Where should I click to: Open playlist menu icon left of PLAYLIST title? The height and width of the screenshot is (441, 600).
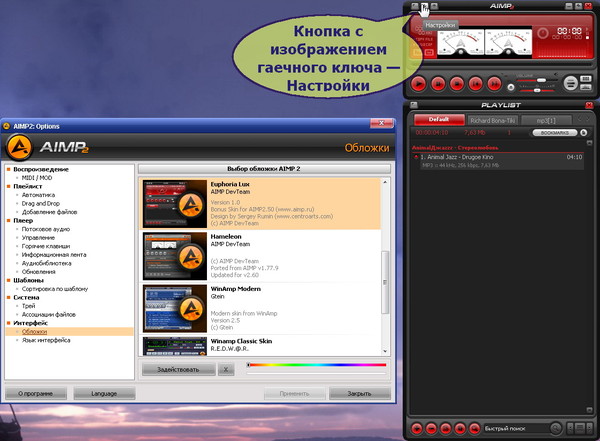pyautogui.click(x=414, y=105)
